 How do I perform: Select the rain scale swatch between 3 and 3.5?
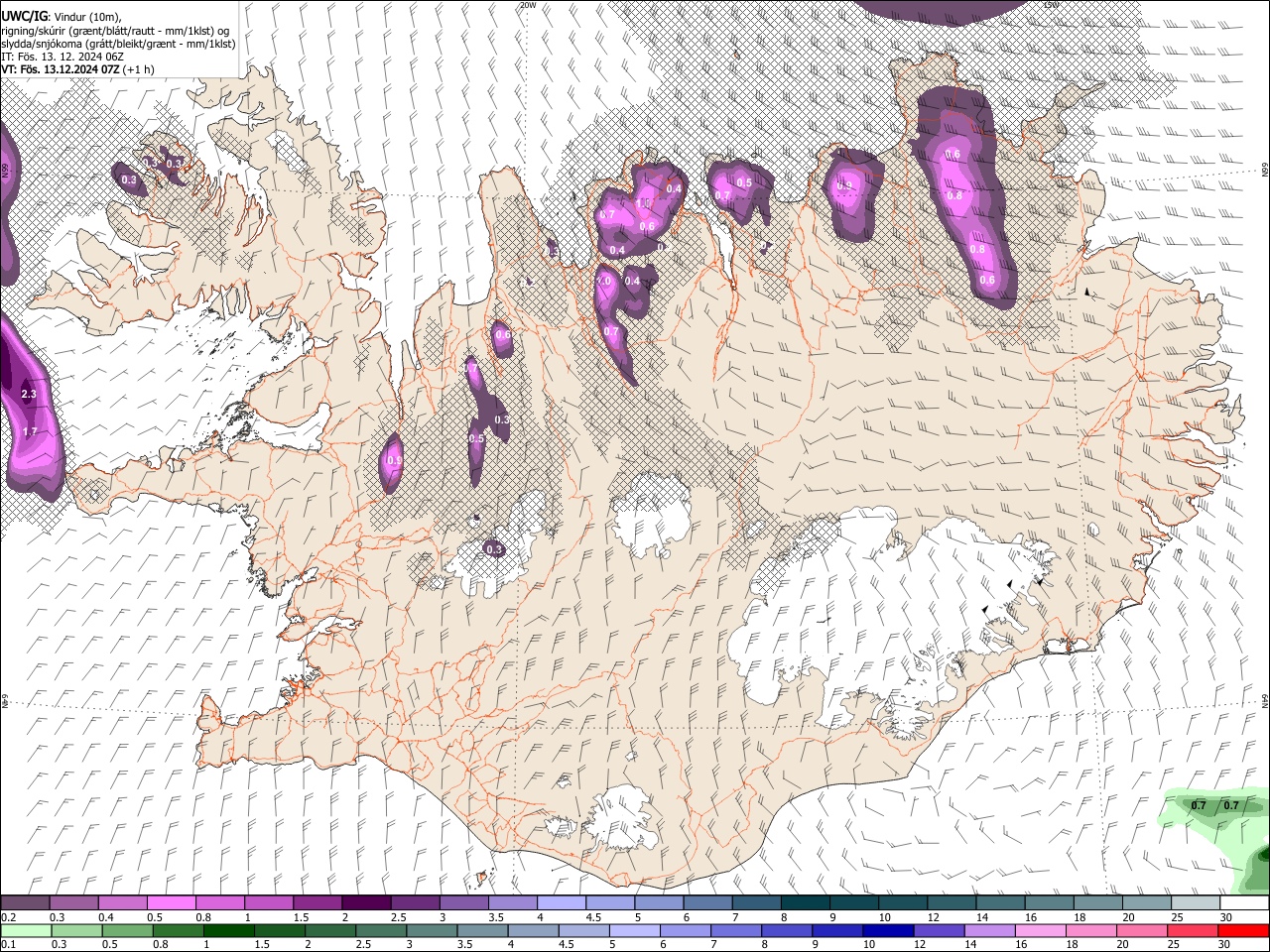pos(432,930)
